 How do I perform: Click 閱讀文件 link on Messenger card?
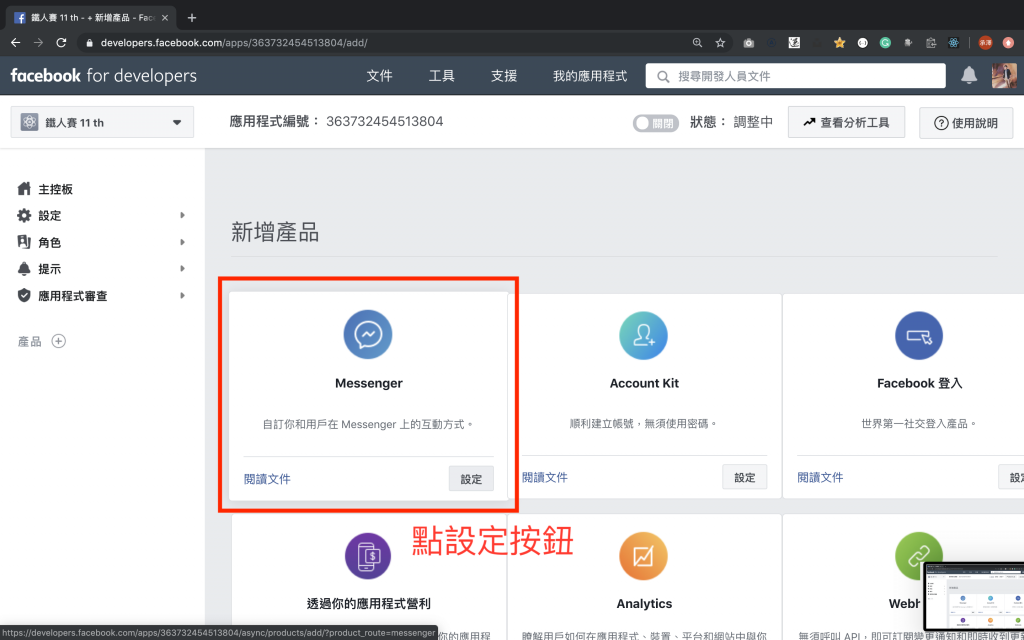pos(267,479)
